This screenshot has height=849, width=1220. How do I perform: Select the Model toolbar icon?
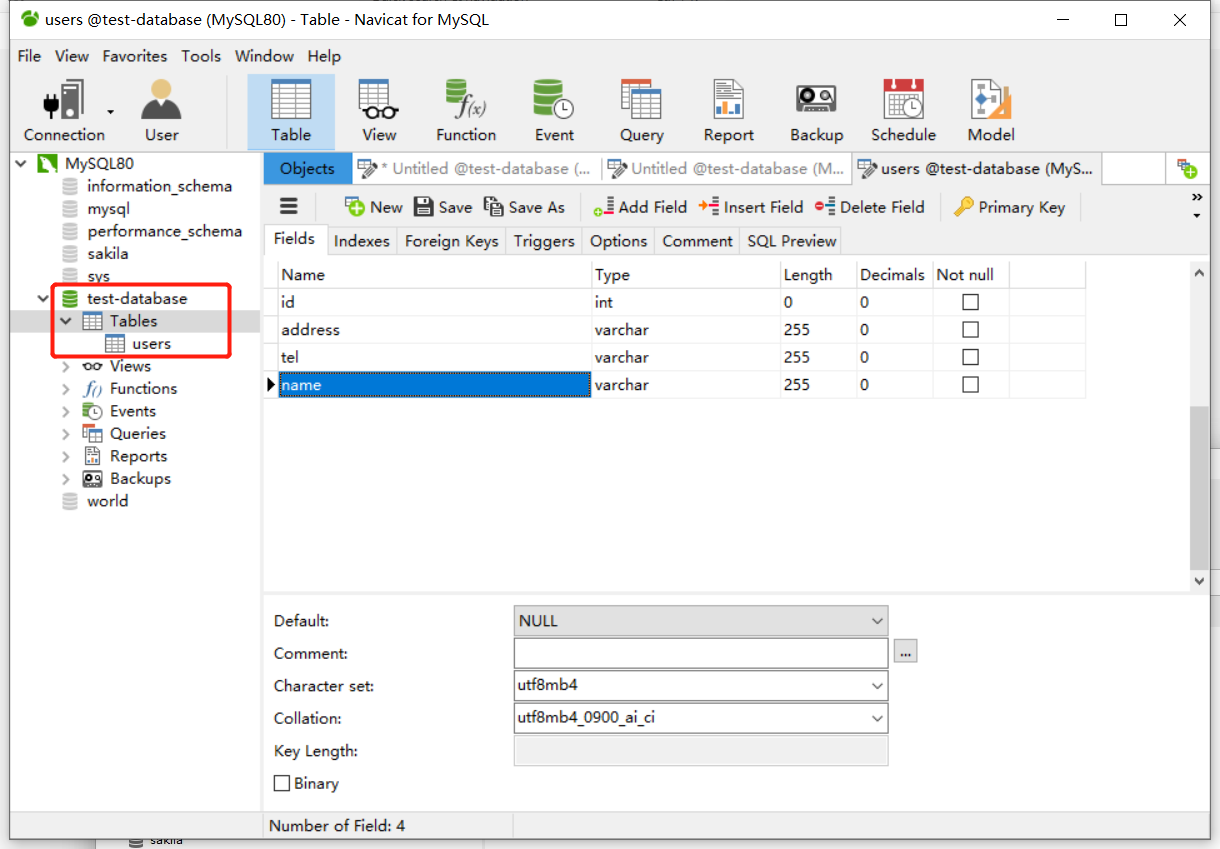tap(990, 111)
